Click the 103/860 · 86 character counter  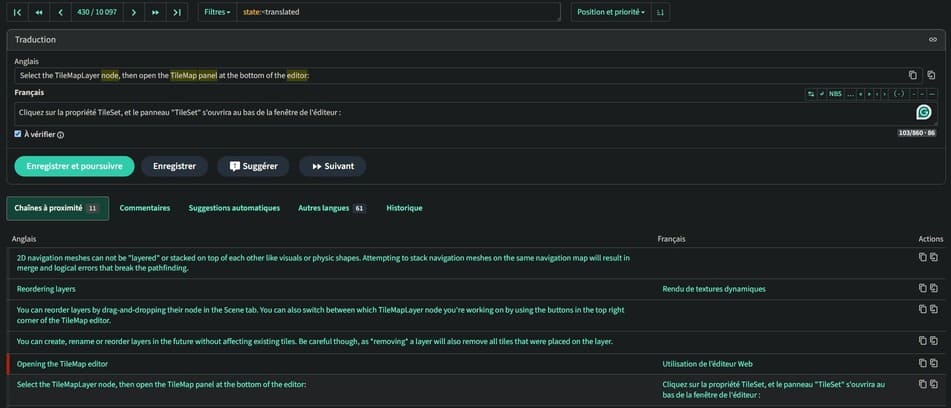[917, 133]
